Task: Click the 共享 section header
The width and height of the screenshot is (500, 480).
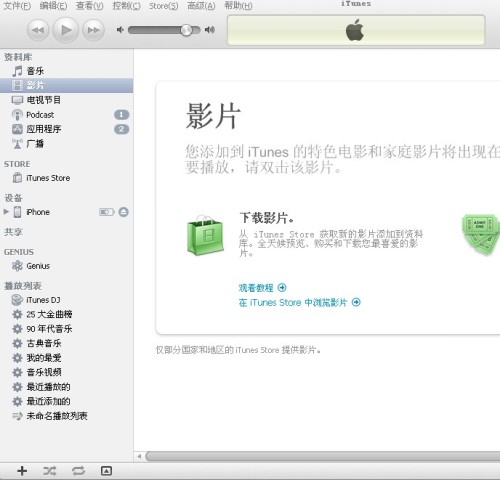Action: tap(13, 232)
